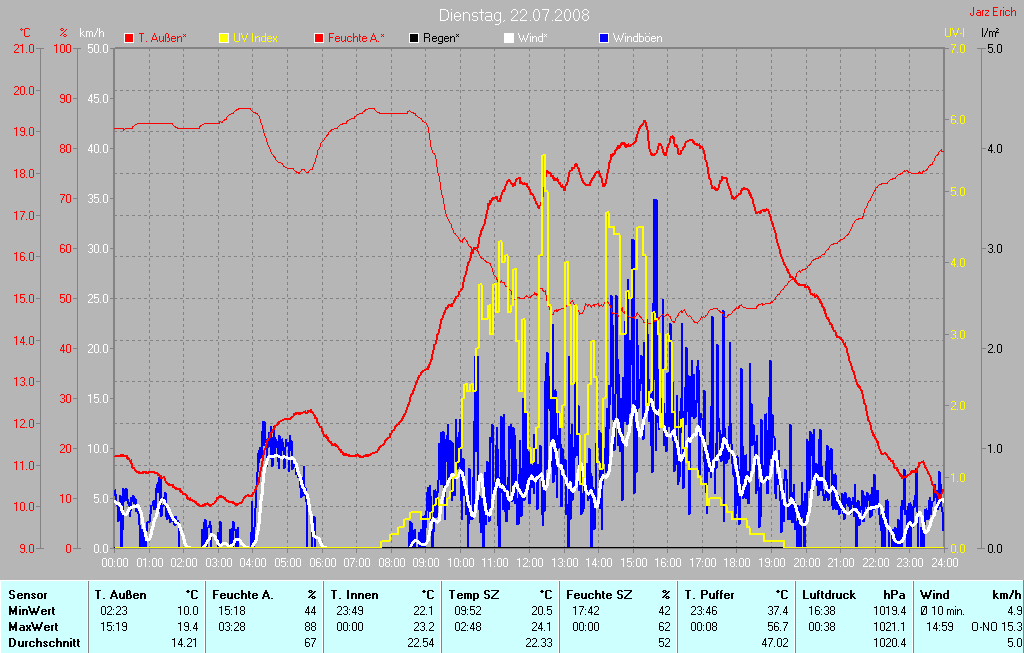Select the black Regen legend marker
Image resolution: width=1024 pixels, height=653 pixels.
click(x=414, y=38)
